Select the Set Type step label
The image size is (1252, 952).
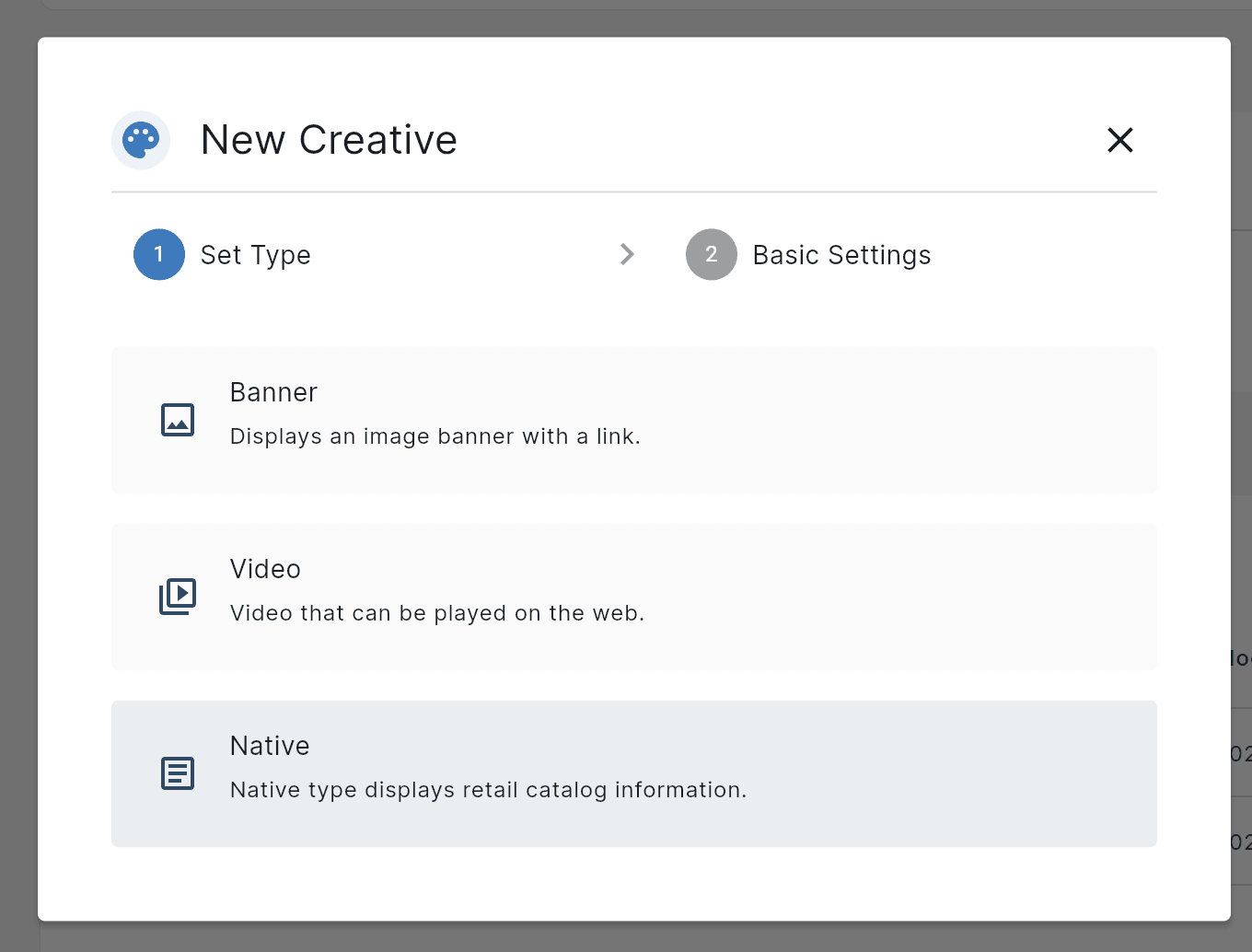tap(256, 255)
